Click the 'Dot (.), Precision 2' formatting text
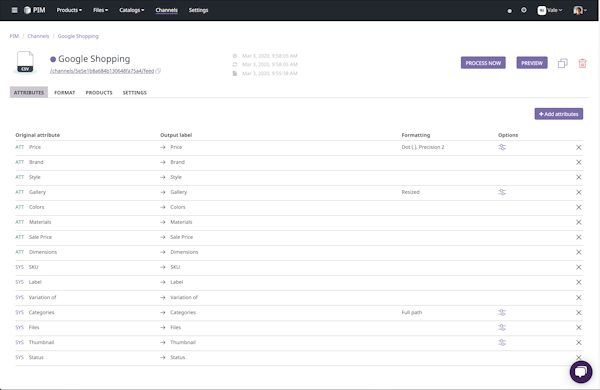Screen dimensions: 600x390 (423, 147)
